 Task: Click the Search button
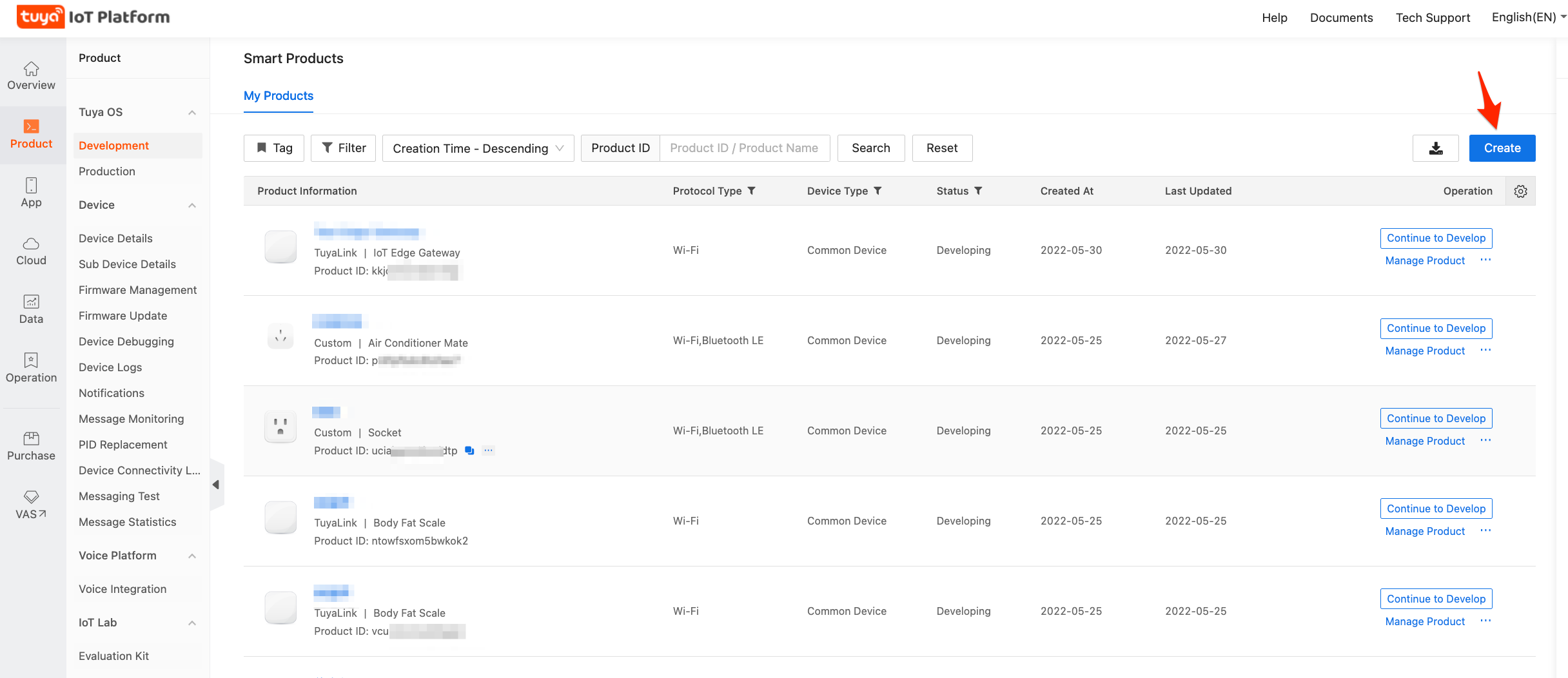(870, 148)
